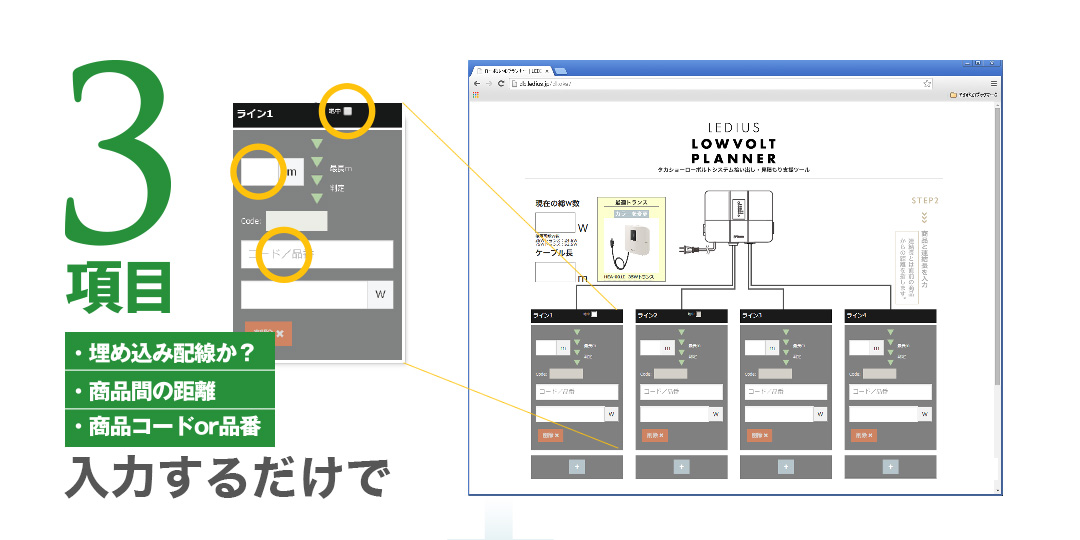Add a product under ライン3 with plus
The width and height of the screenshot is (1080, 540).
tap(786, 466)
